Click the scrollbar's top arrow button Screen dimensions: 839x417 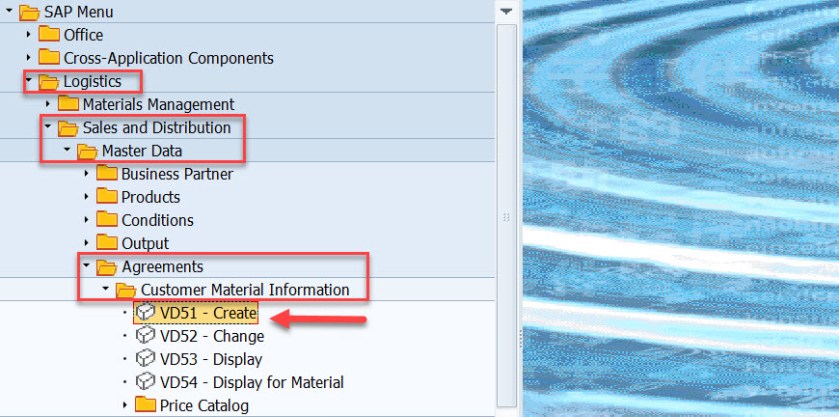(x=506, y=11)
